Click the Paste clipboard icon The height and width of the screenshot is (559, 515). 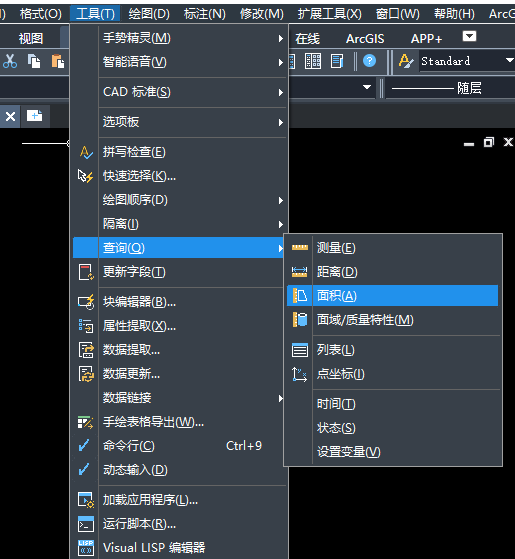(57, 61)
